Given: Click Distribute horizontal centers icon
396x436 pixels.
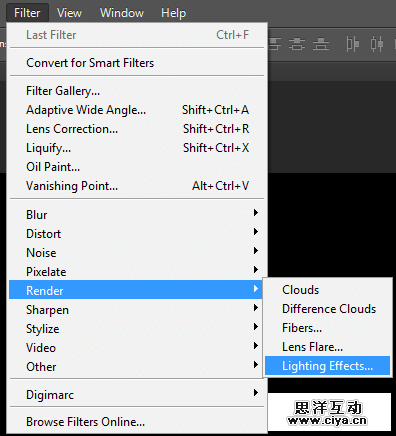Looking at the screenshot, I should [377, 44].
